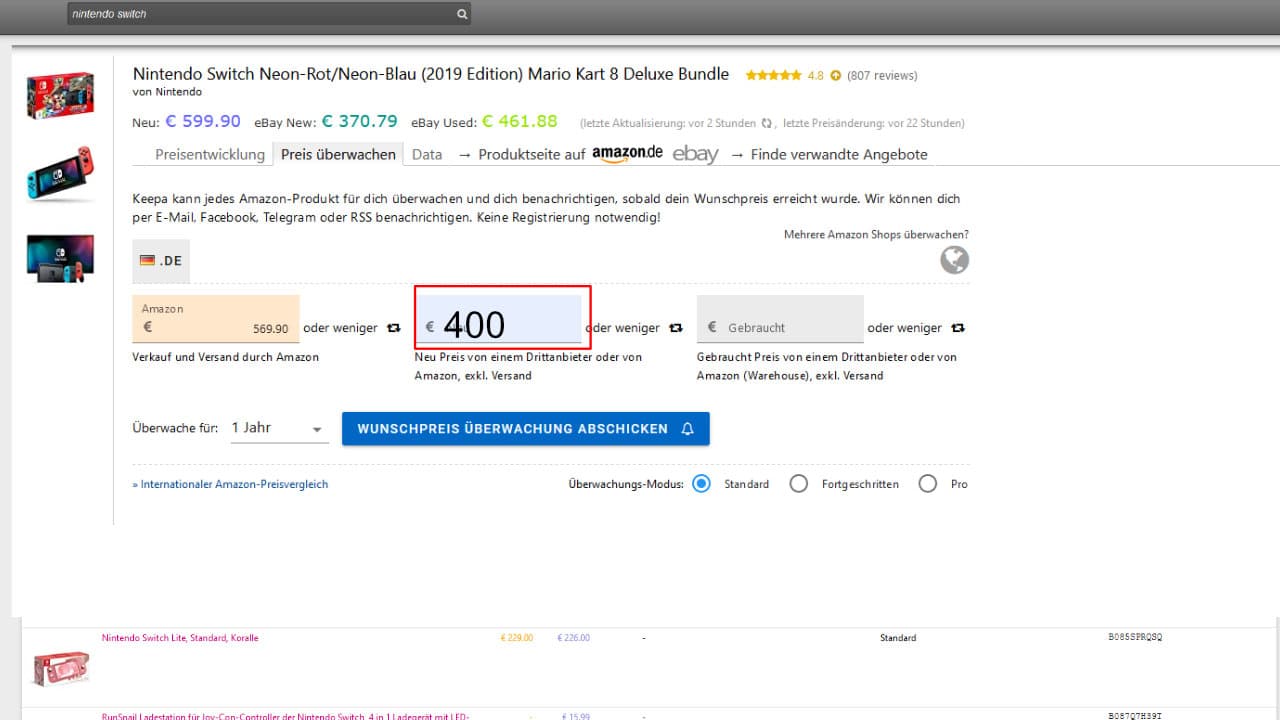Select the Pro monitoring mode

(928, 484)
